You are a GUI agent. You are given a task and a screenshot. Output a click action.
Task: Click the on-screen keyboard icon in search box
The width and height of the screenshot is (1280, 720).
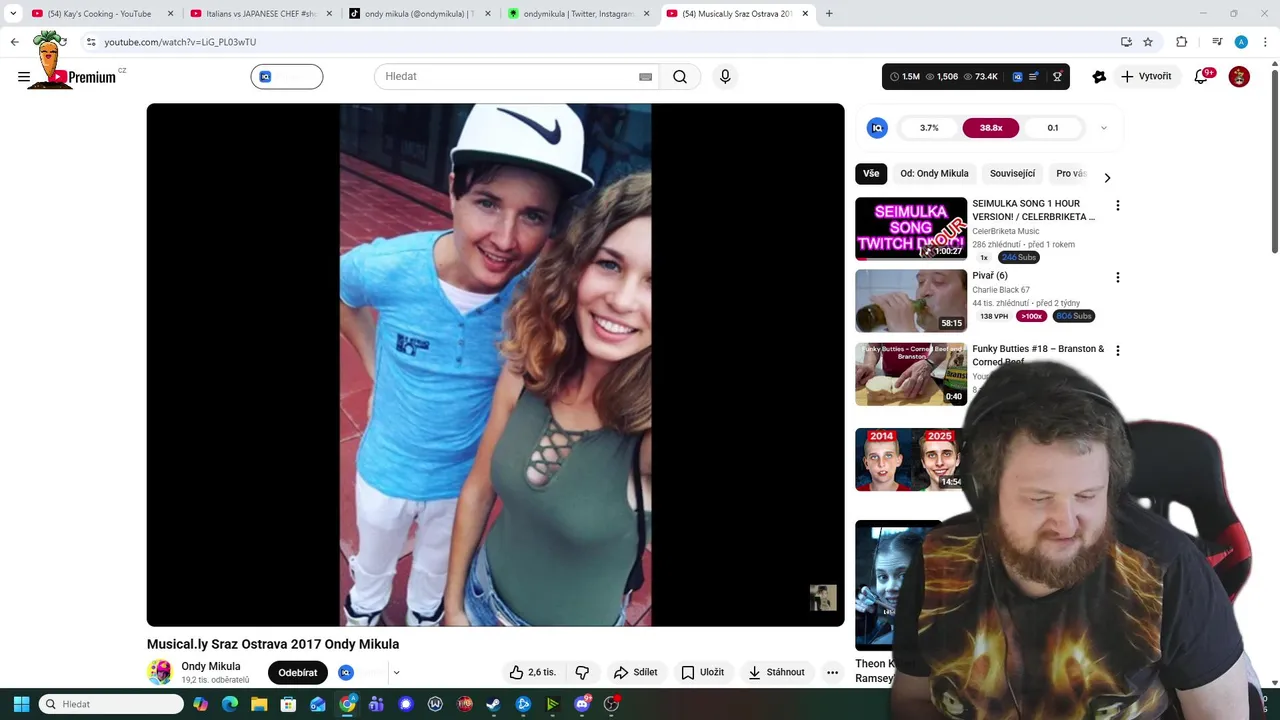[x=645, y=77]
